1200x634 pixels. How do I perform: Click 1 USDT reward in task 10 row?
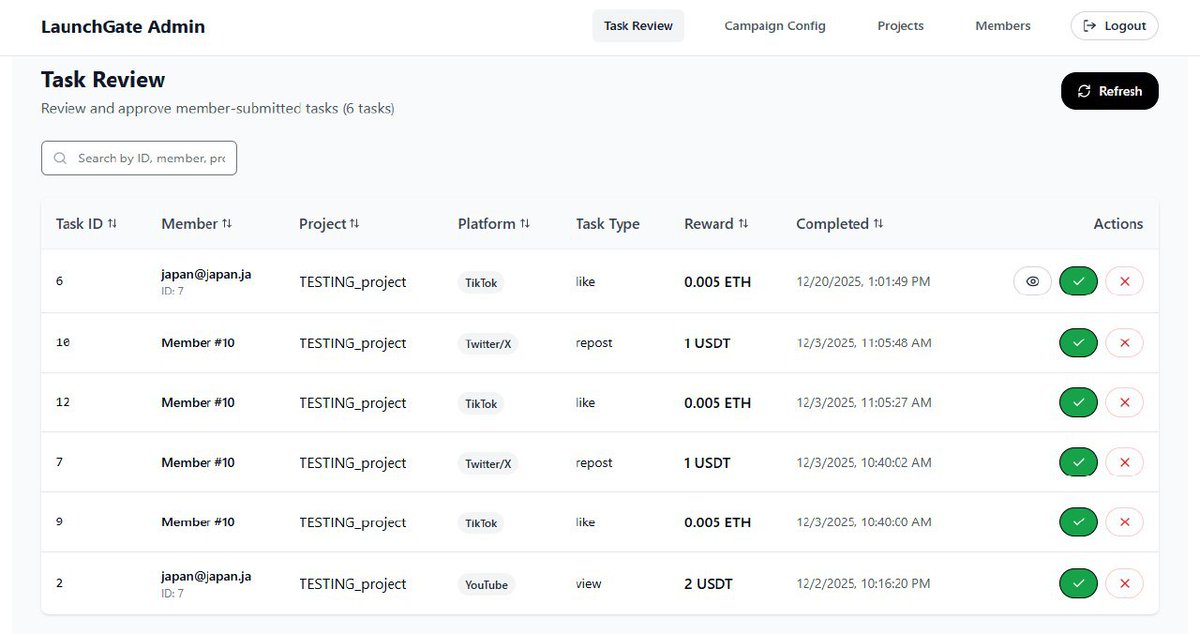pos(707,343)
